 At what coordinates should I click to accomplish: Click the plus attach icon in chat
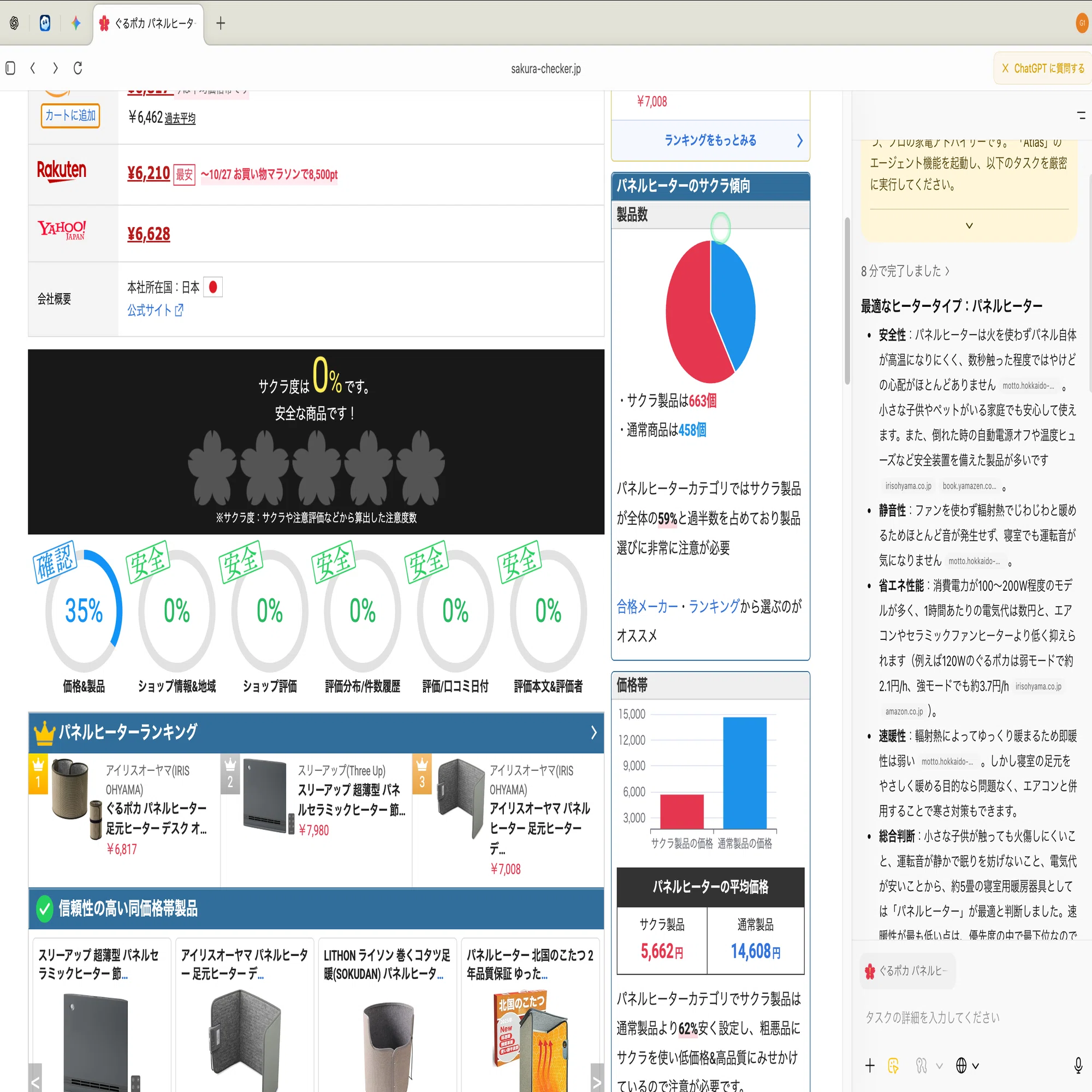(870, 1066)
